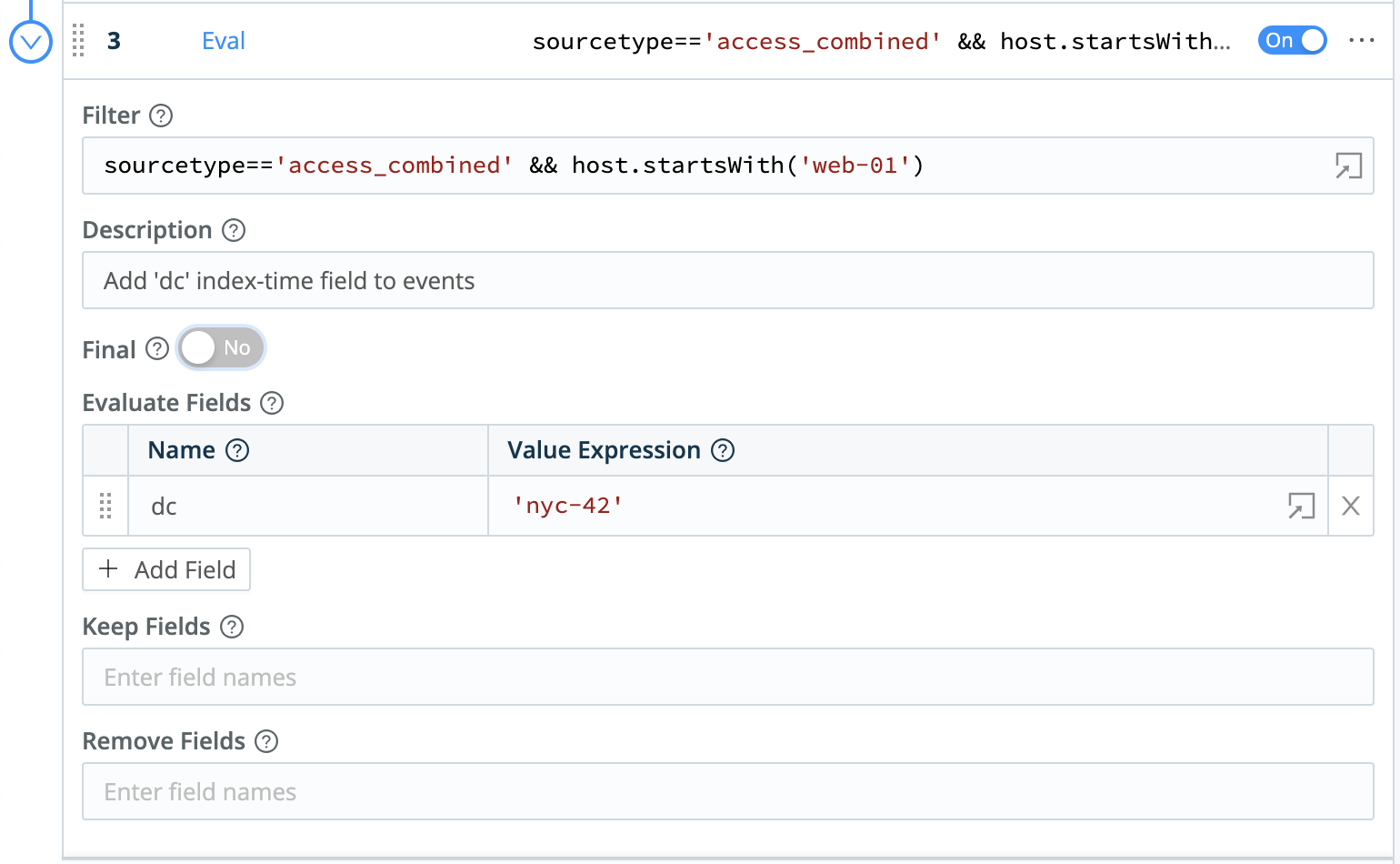Screen dimensions: 1400x864
Task: Open the three-dot options menu for Eval
Action: point(1361,41)
